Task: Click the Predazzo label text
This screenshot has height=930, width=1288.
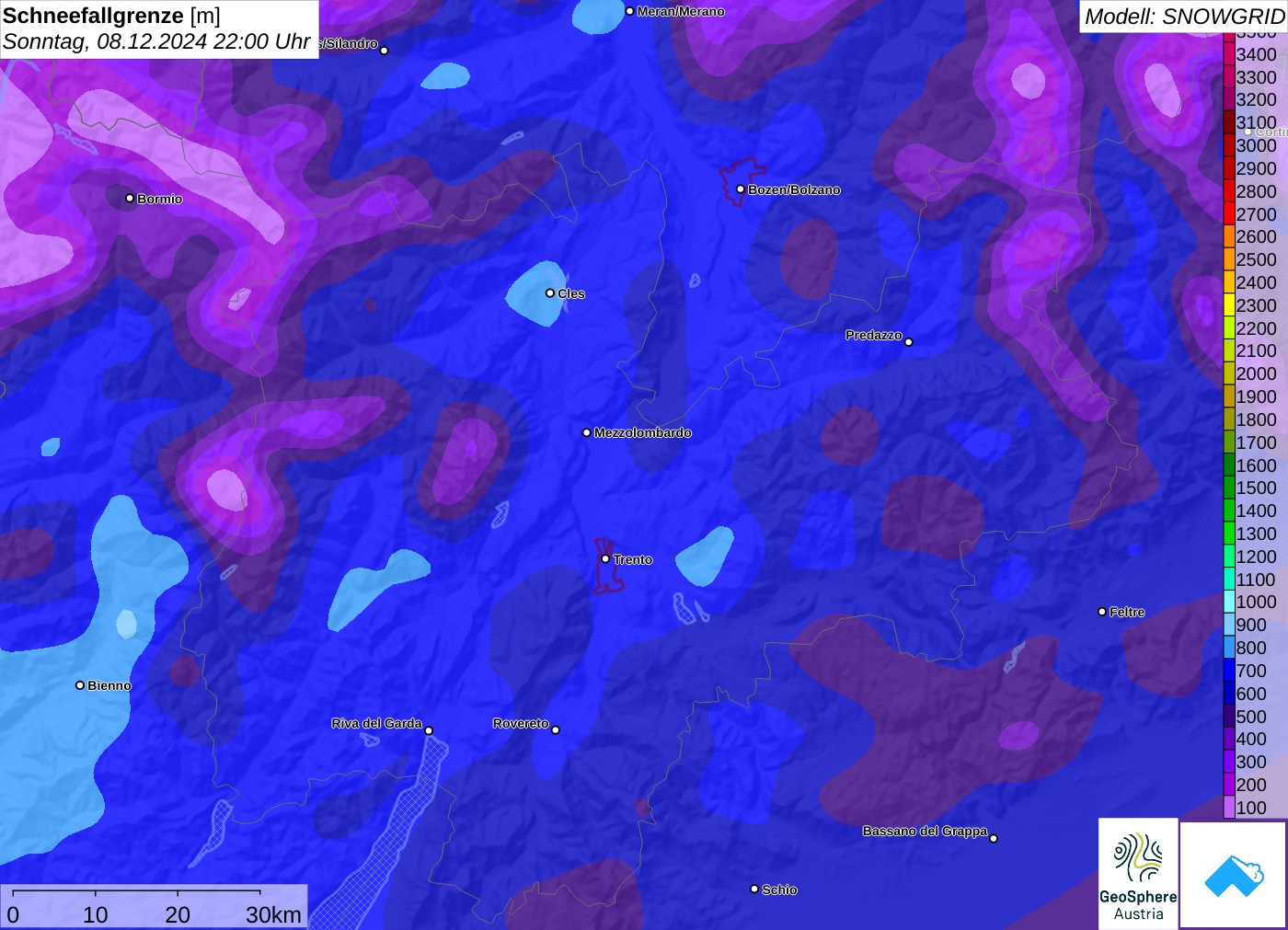Action: 874,335
